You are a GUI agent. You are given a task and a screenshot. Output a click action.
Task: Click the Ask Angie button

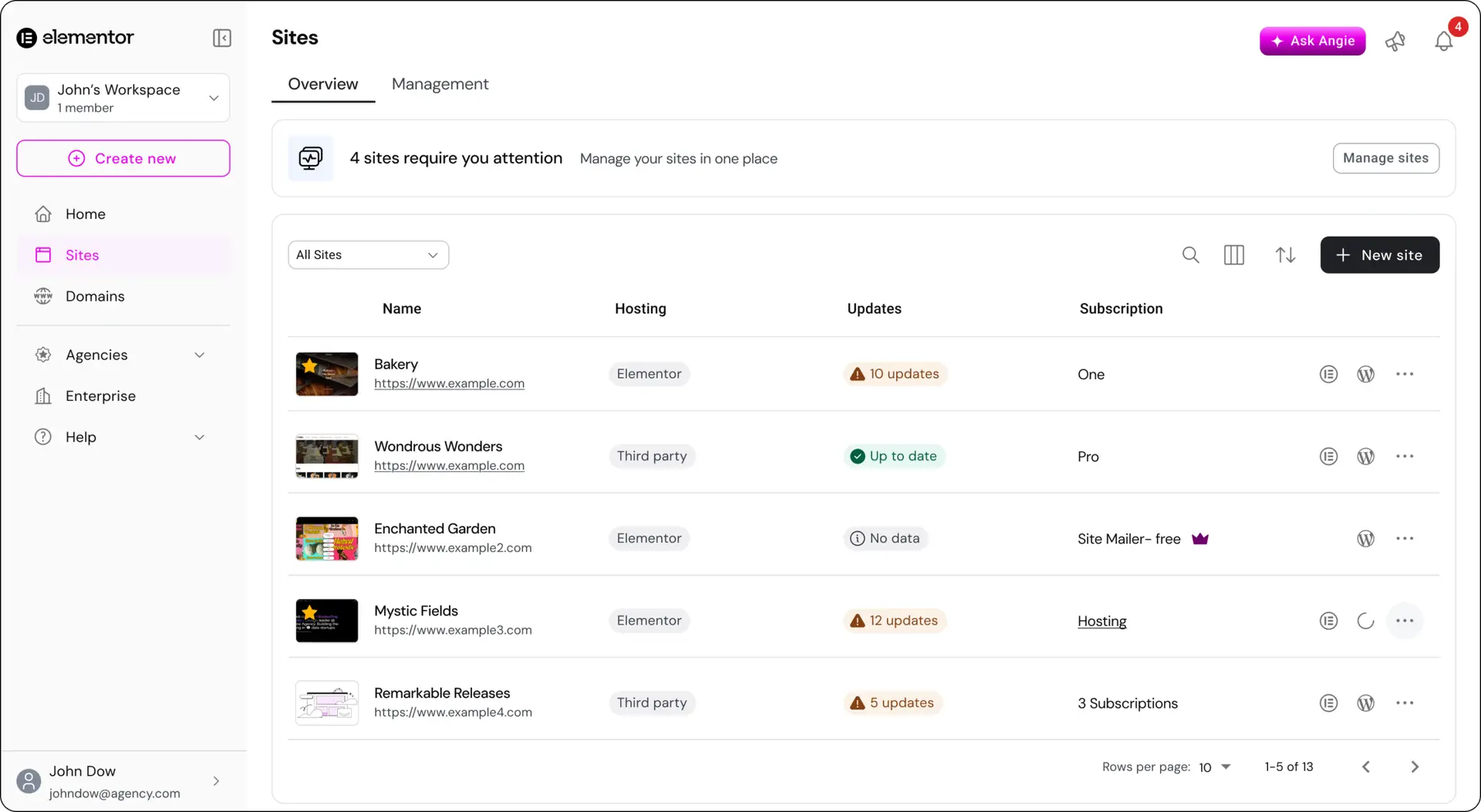coord(1312,41)
